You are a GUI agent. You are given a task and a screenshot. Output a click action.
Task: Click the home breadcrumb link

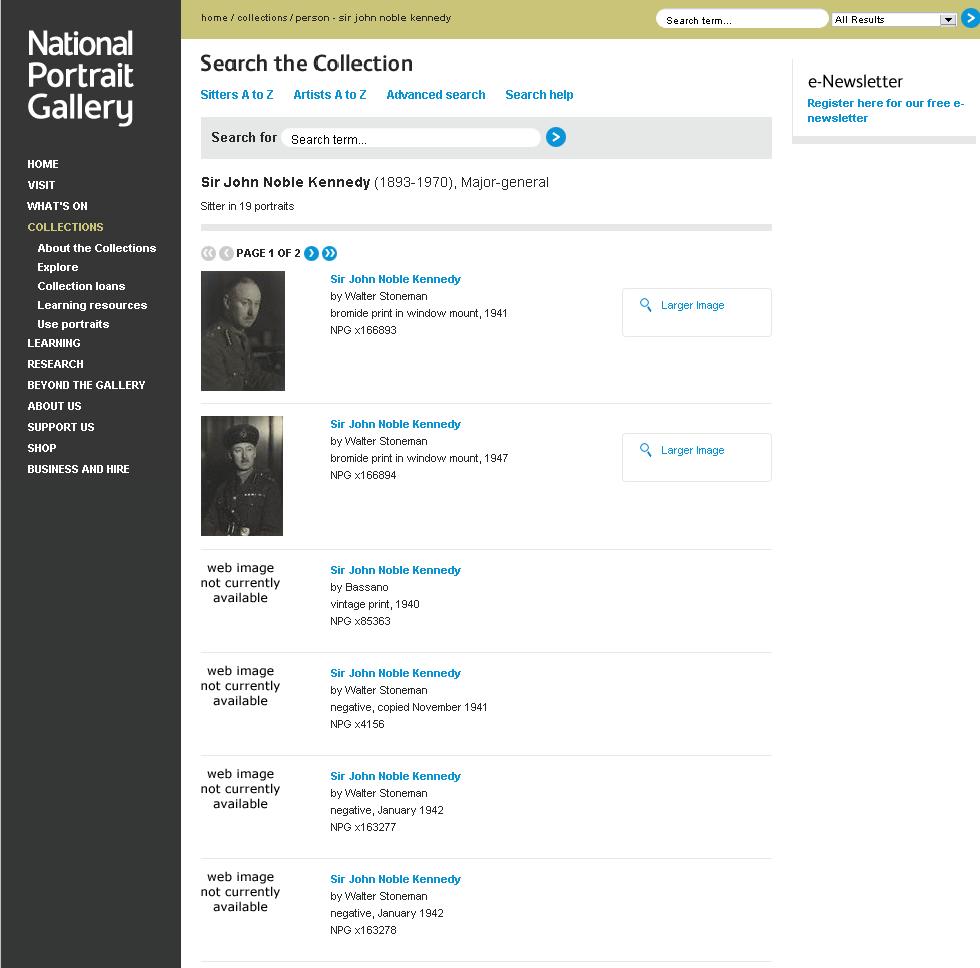214,17
